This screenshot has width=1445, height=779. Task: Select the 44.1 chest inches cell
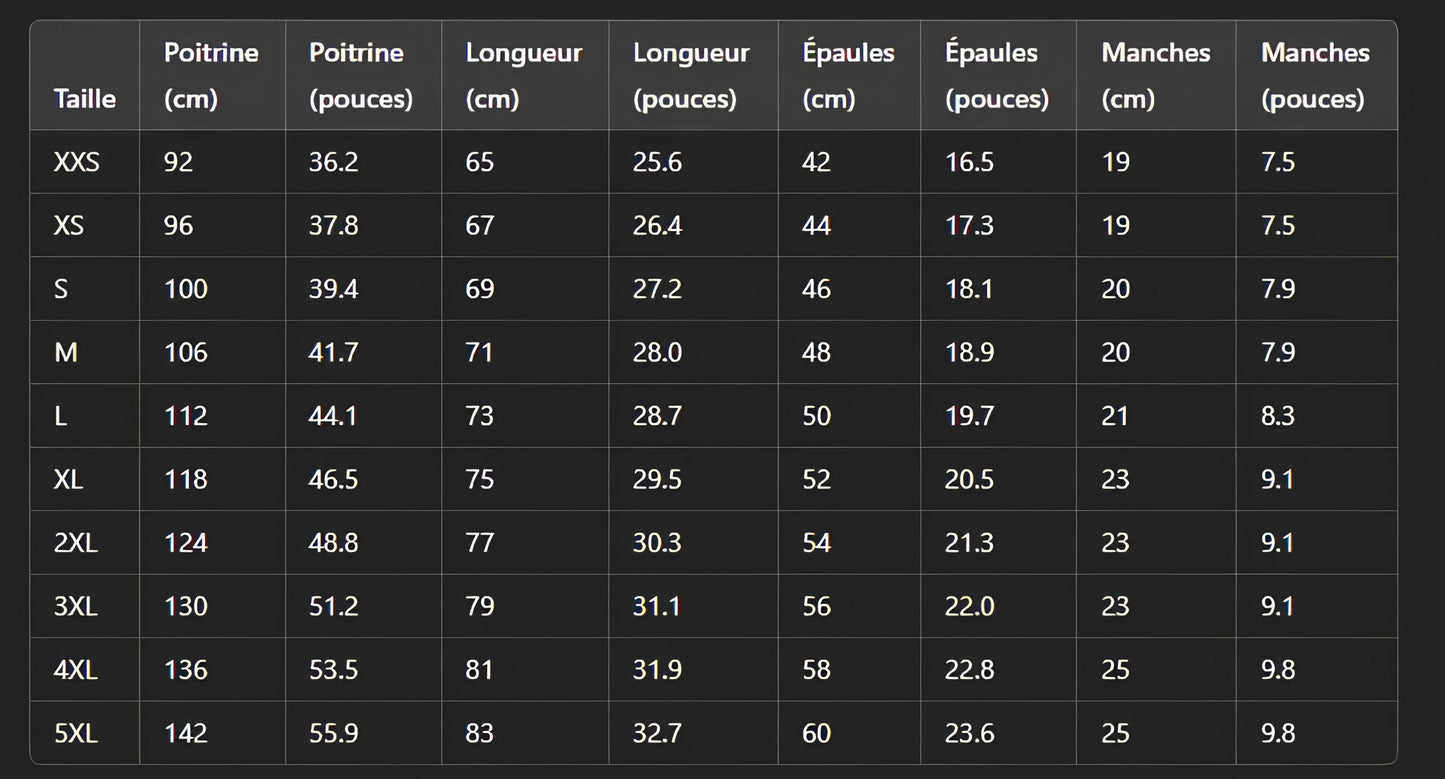[x=334, y=416]
